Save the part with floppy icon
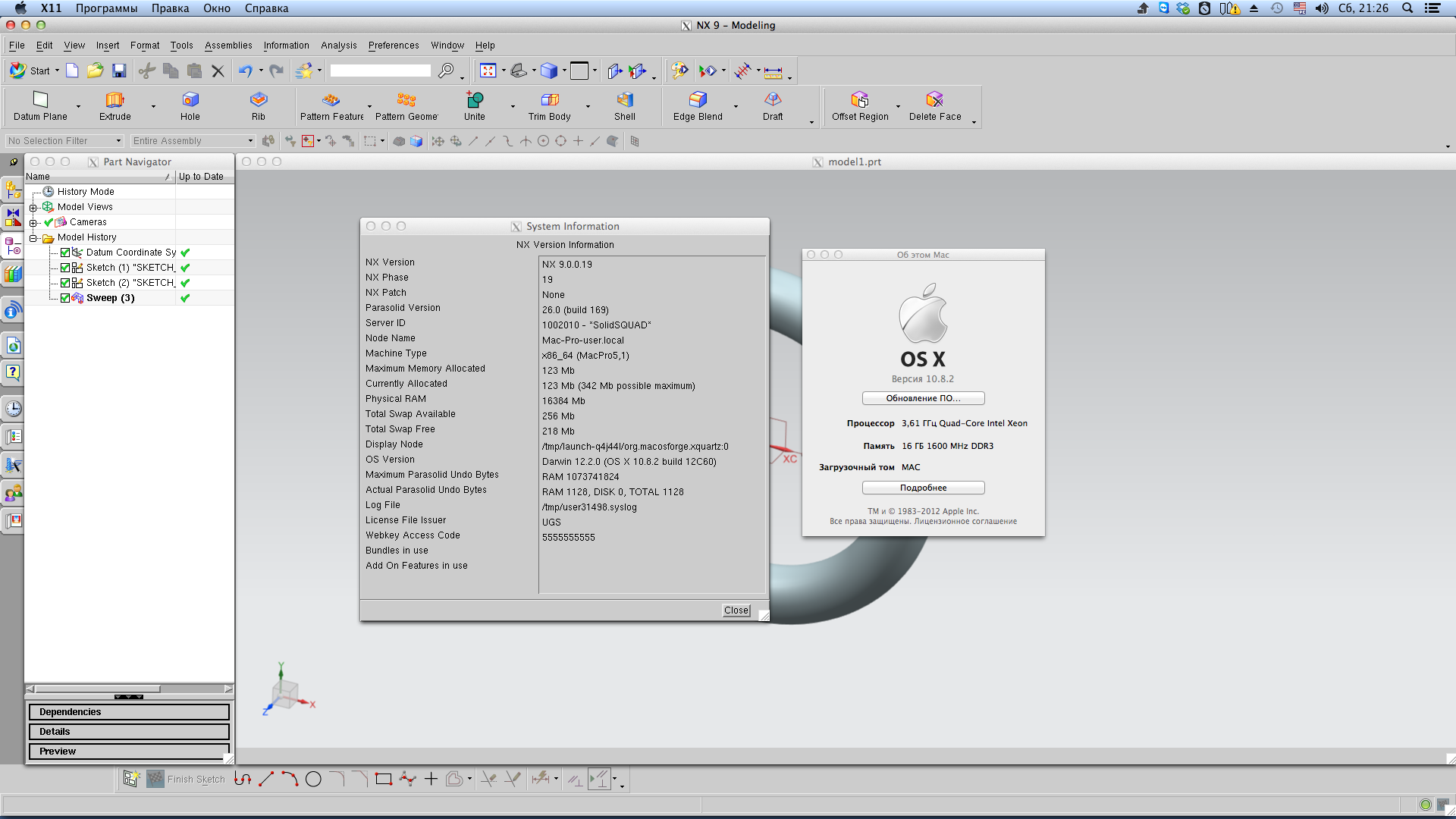The image size is (1456, 819). (x=119, y=71)
